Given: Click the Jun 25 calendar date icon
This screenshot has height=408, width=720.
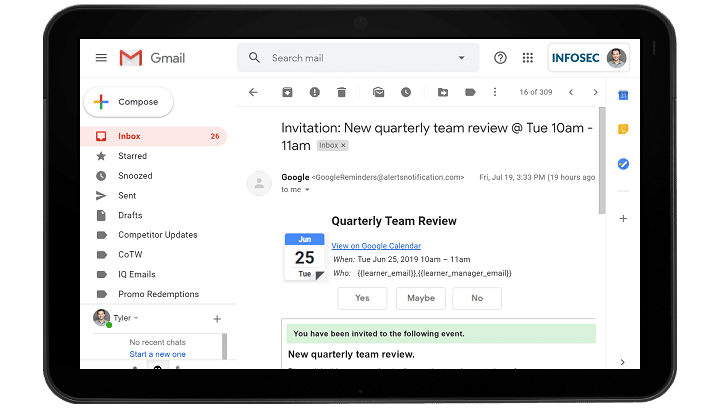Looking at the screenshot, I should click(305, 257).
